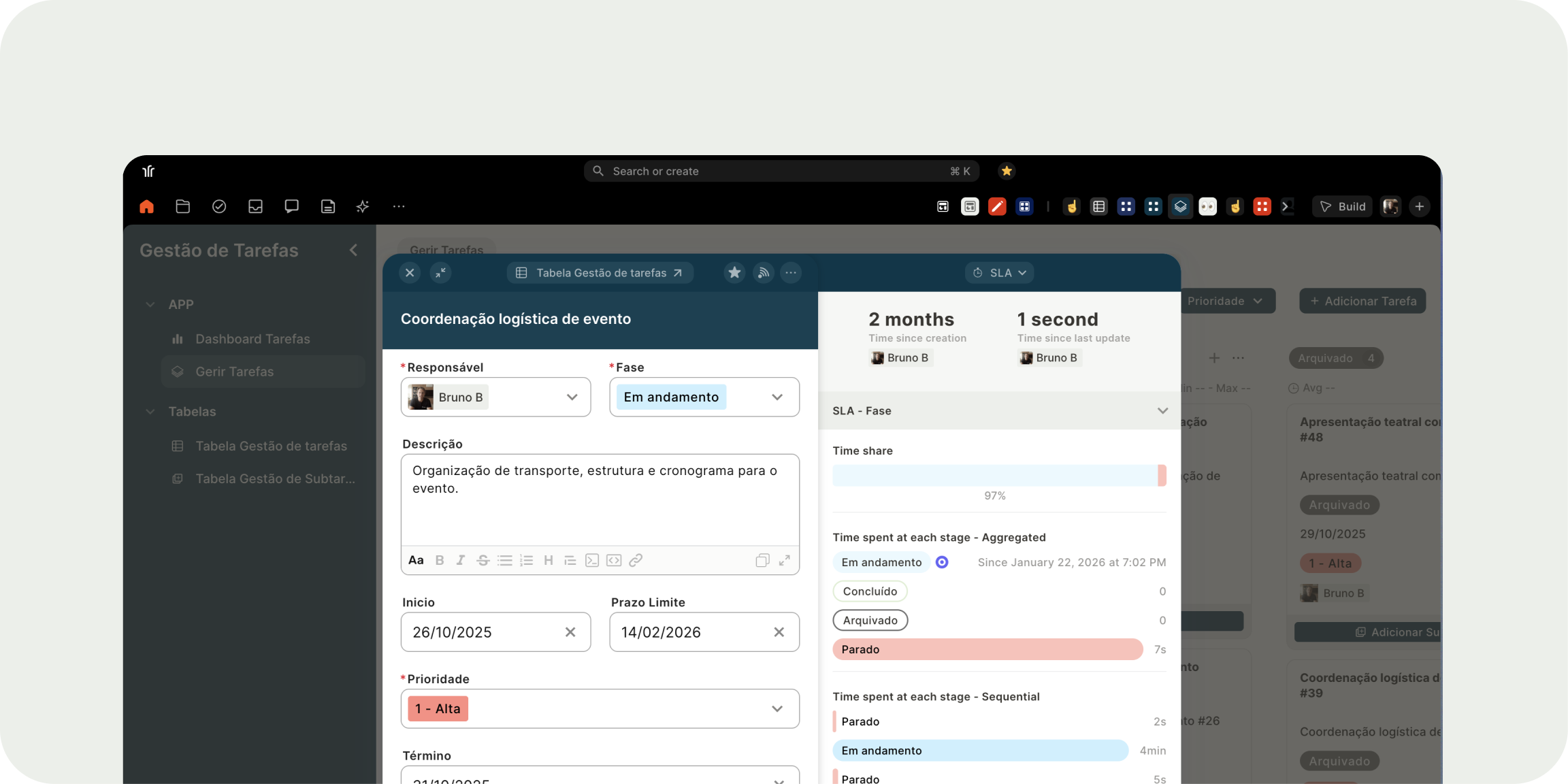The image size is (1568, 784).
Task: Open the folder icon in top toolbar
Action: pyautogui.click(x=182, y=206)
